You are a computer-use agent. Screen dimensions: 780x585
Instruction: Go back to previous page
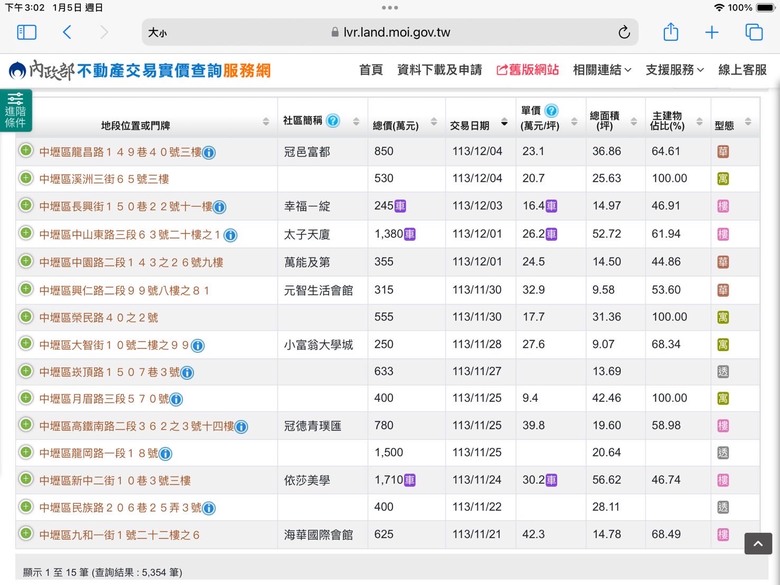[x=67, y=32]
